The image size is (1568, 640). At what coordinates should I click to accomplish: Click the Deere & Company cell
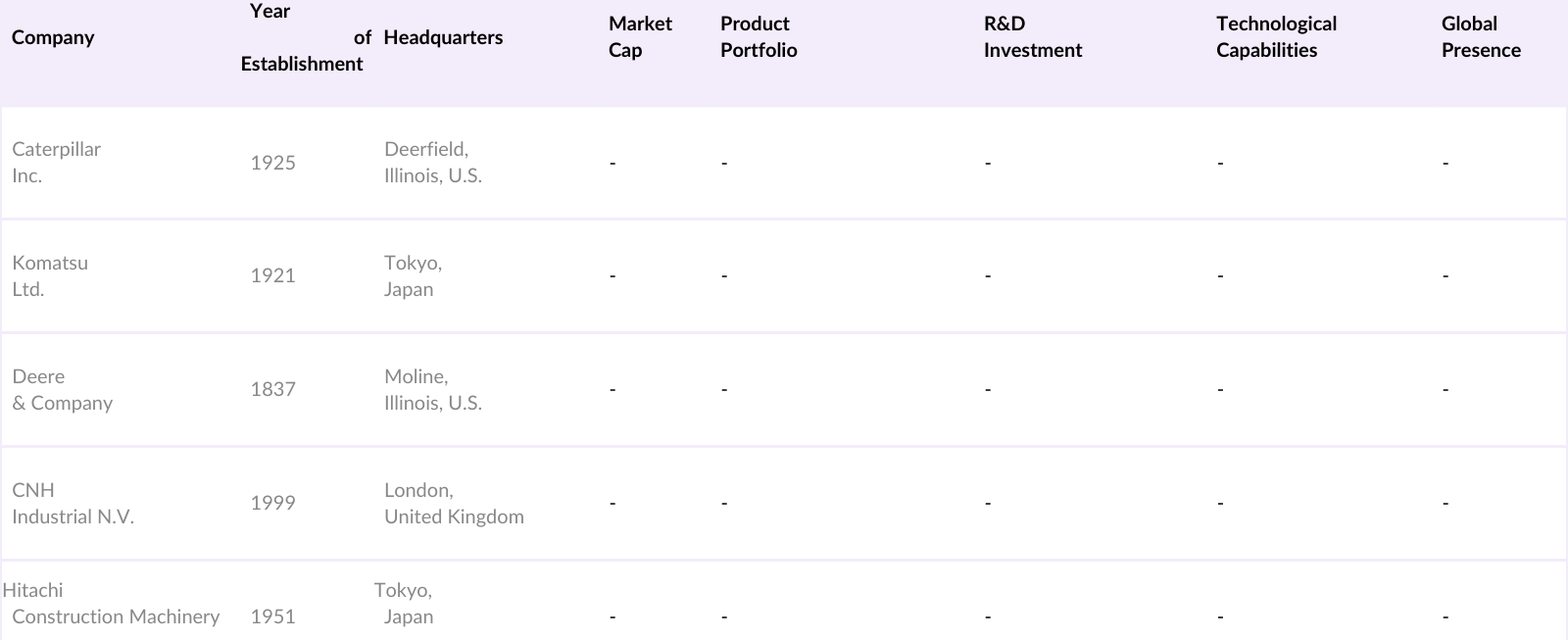pyautogui.click(x=62, y=390)
